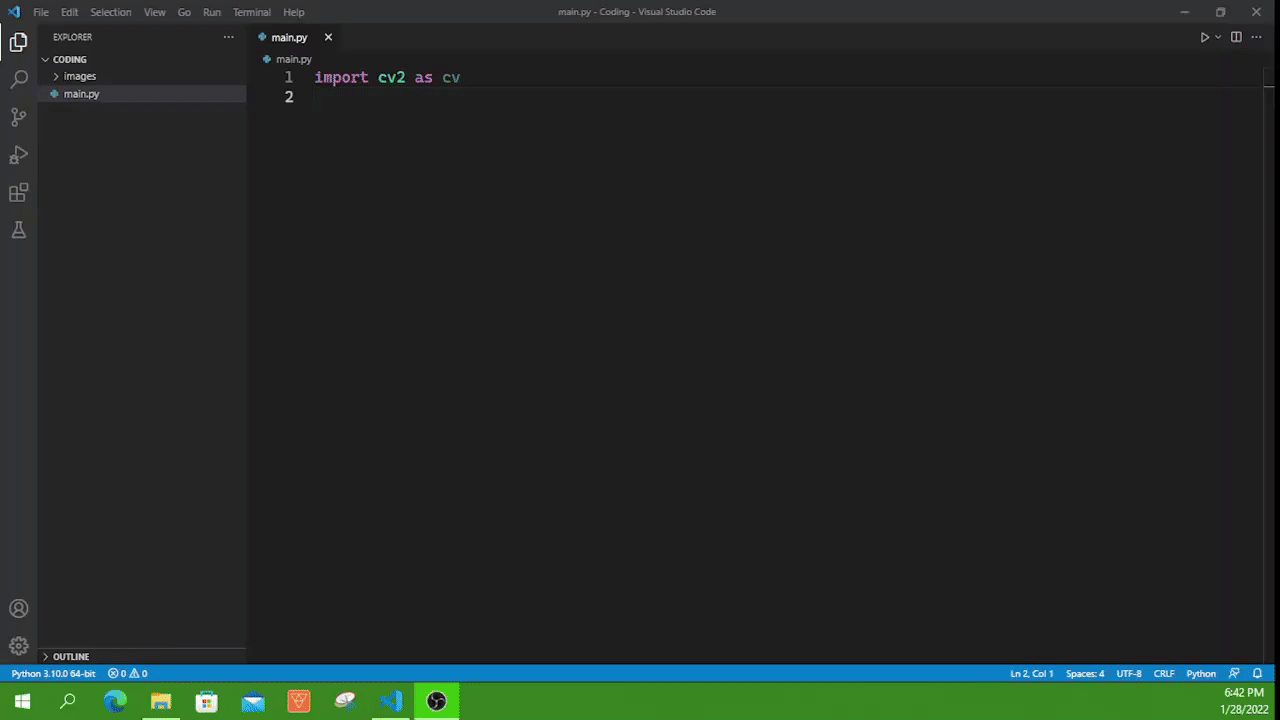Screen dimensions: 1280x720
Task: Open the Testing flask icon
Action: pos(18,230)
